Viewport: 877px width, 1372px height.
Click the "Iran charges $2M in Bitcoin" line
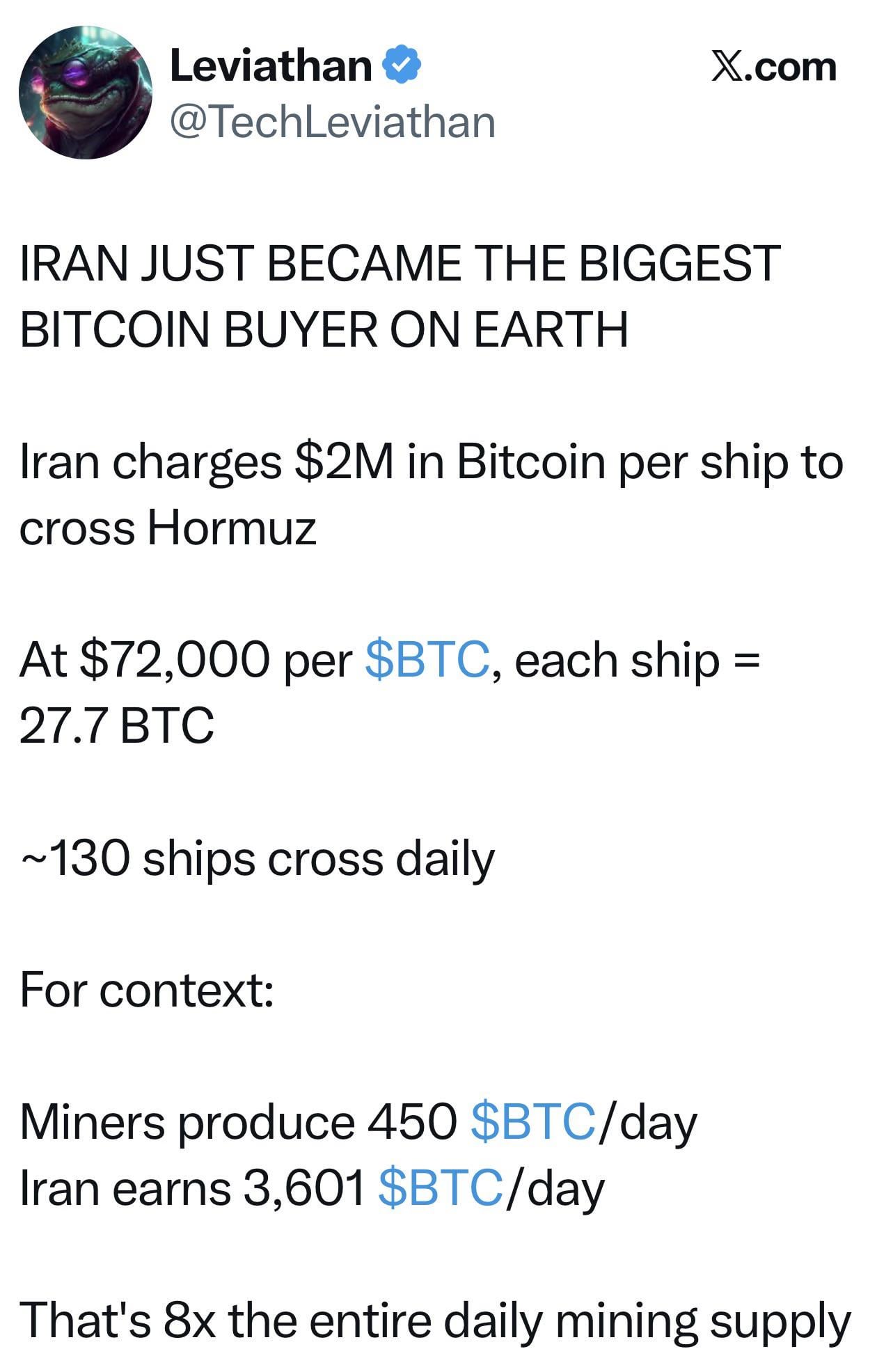point(431,462)
